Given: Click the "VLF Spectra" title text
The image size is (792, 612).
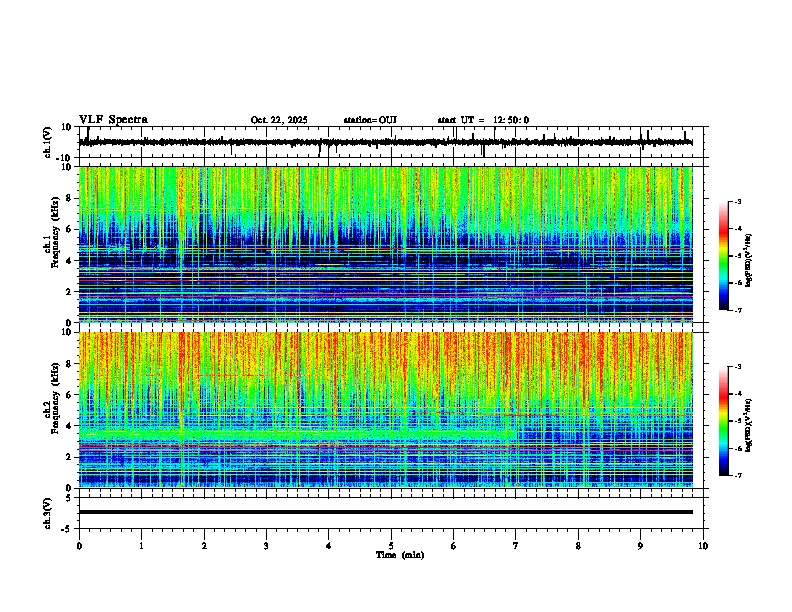Looking at the screenshot, I should pyautogui.click(x=113, y=120).
